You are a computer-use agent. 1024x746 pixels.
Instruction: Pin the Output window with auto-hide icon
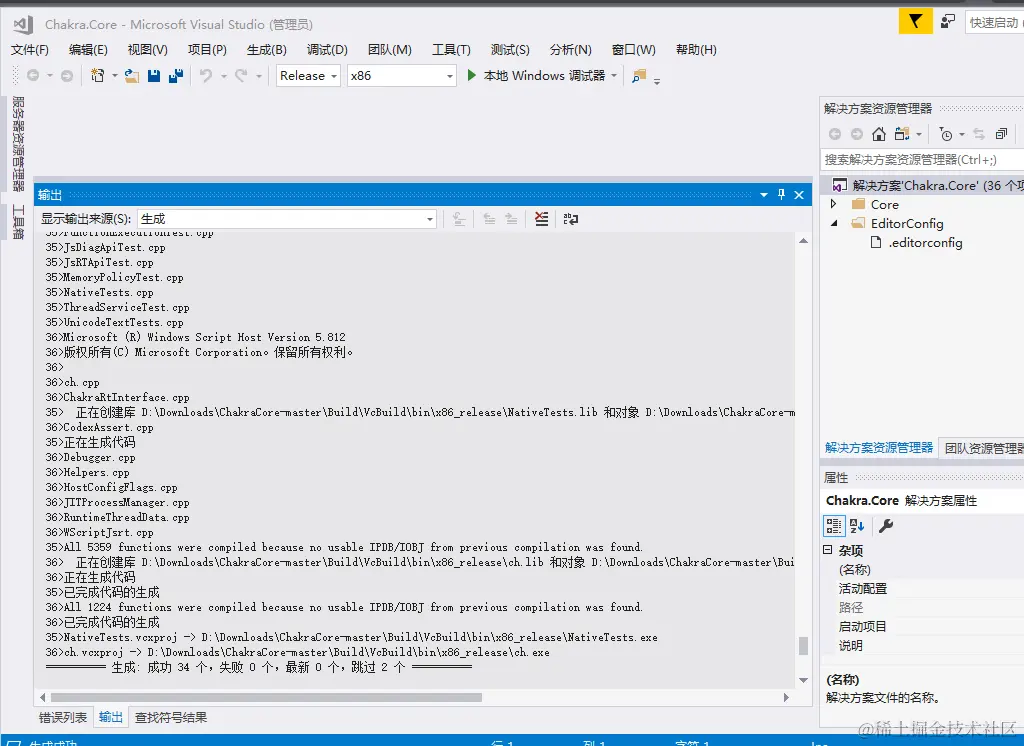tap(781, 195)
